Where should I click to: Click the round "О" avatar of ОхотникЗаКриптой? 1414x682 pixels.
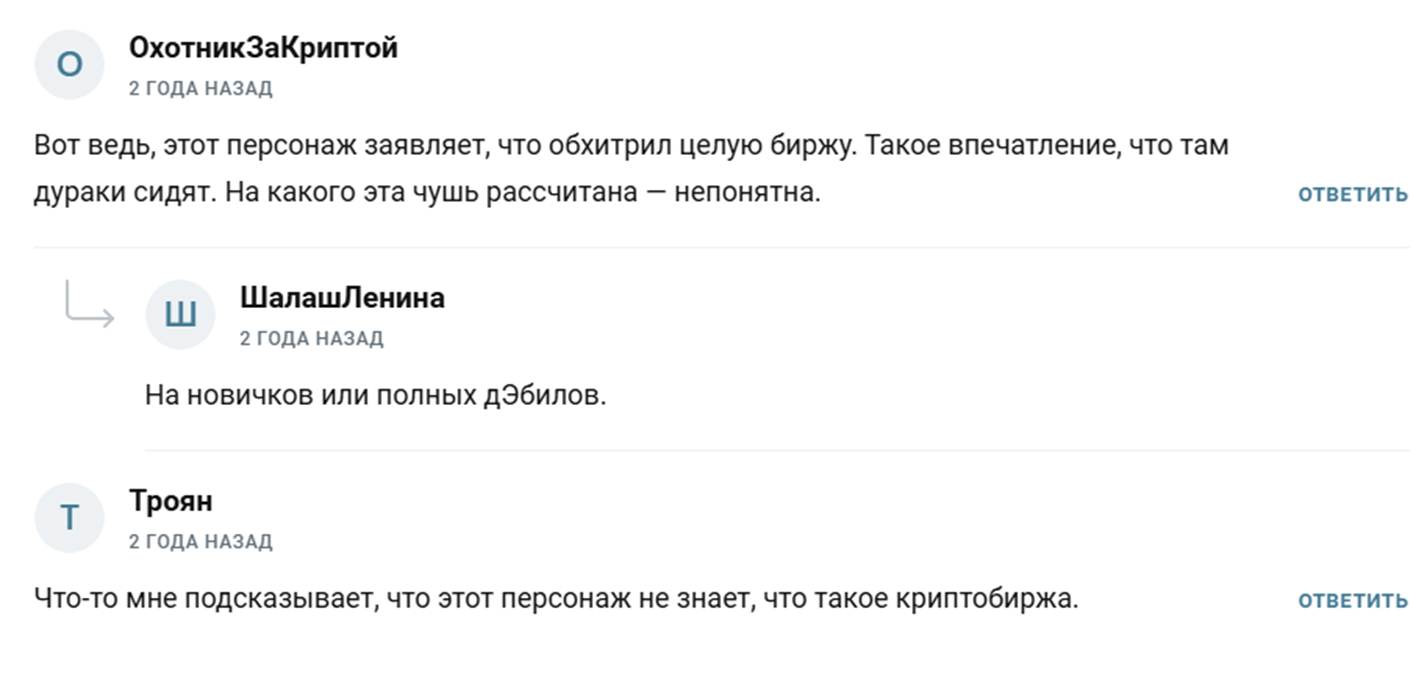coord(69,64)
